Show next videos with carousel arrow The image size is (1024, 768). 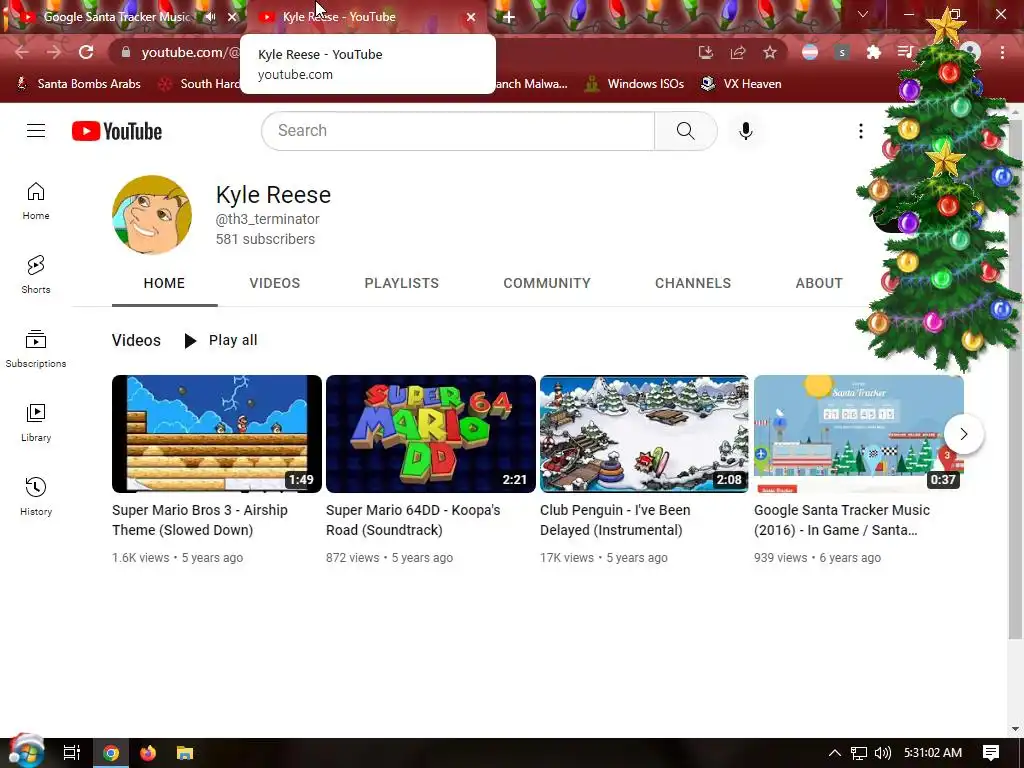(x=964, y=434)
